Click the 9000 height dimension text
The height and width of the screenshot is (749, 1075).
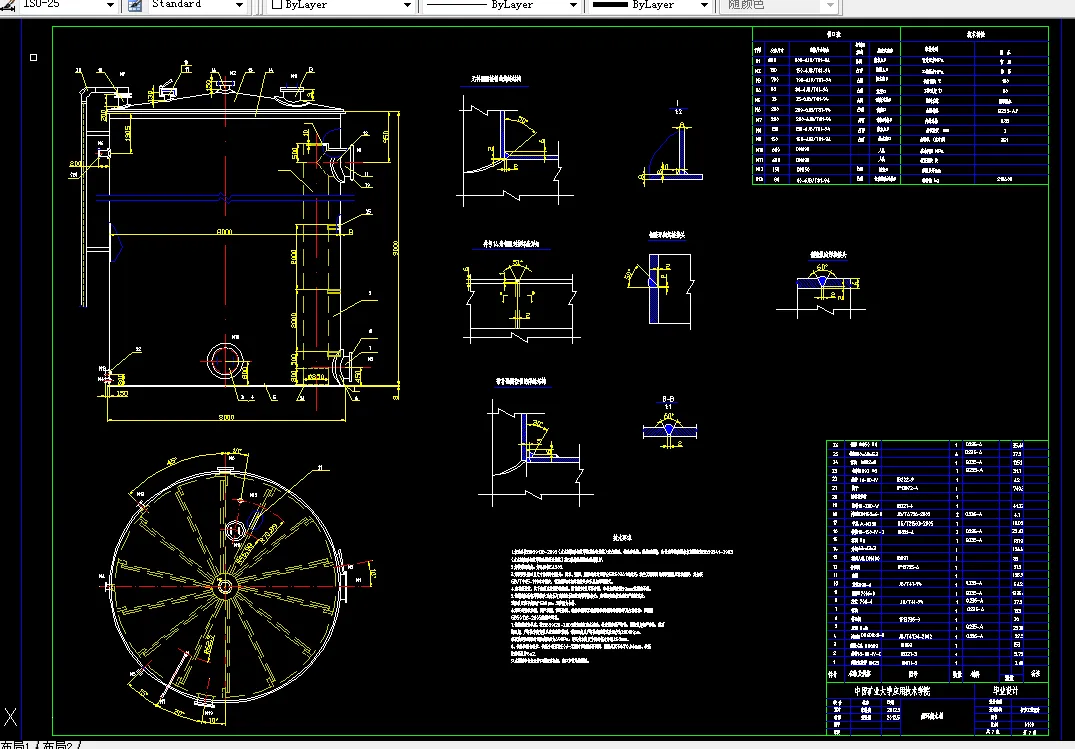pos(395,250)
